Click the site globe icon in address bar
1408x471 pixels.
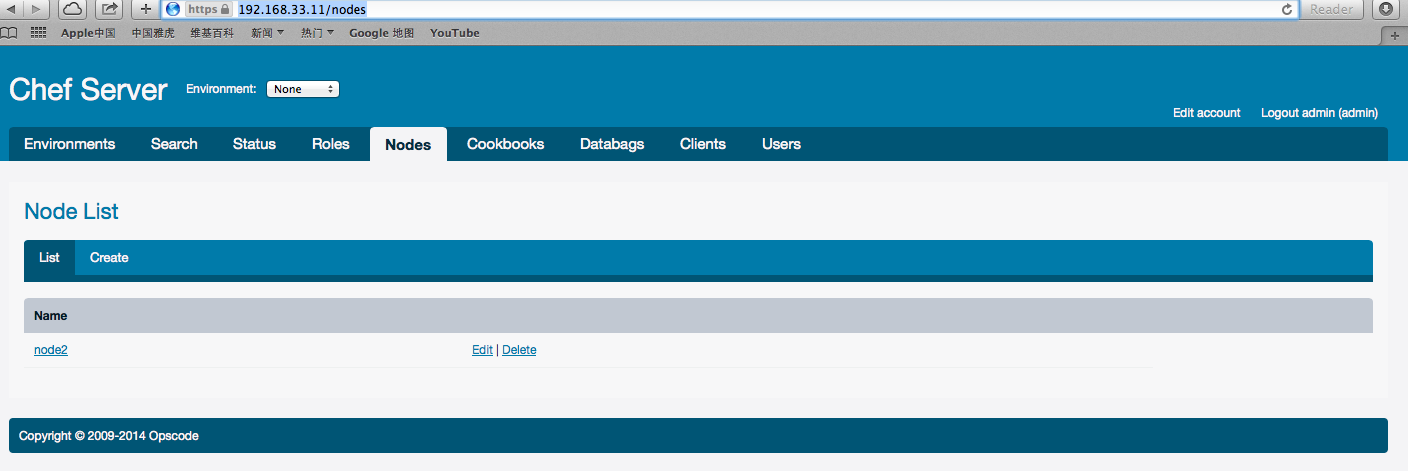point(172,9)
